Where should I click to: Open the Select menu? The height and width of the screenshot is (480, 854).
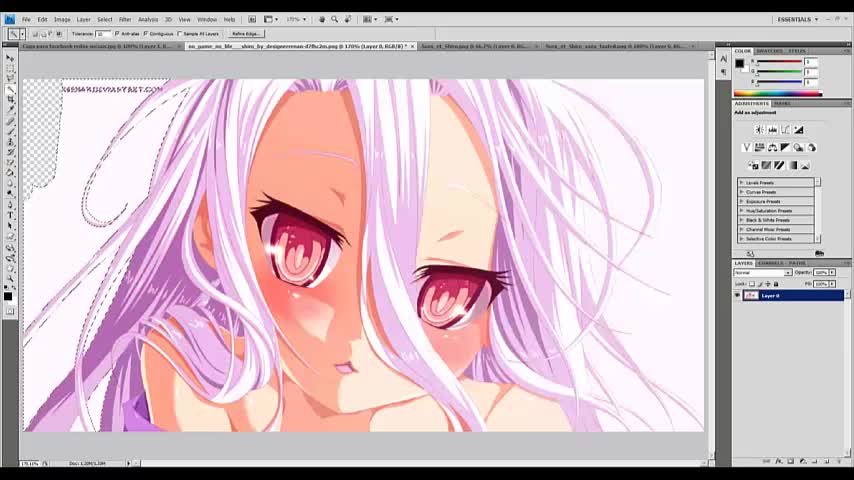tap(105, 19)
